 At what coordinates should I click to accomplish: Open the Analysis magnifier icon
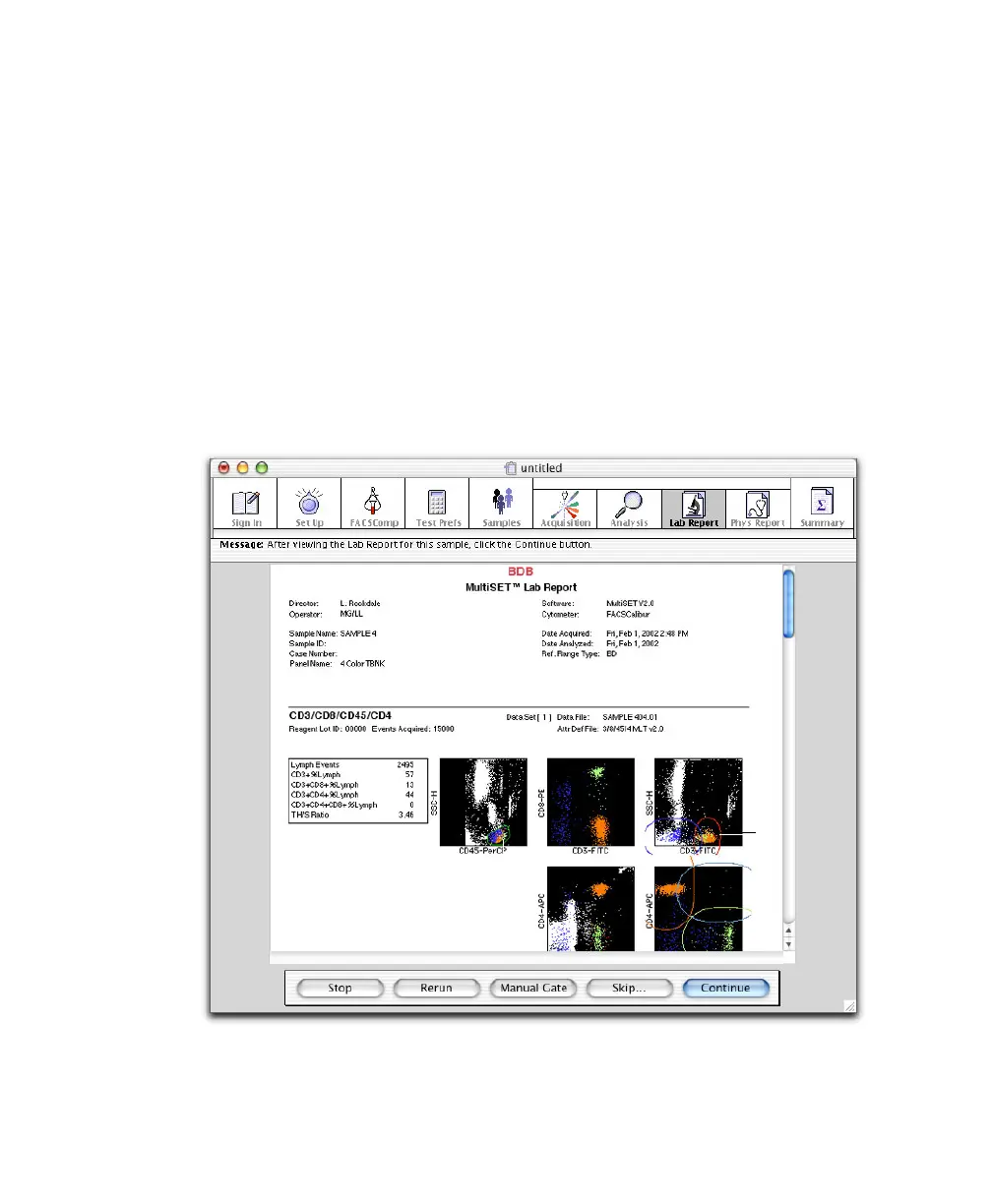(629, 509)
